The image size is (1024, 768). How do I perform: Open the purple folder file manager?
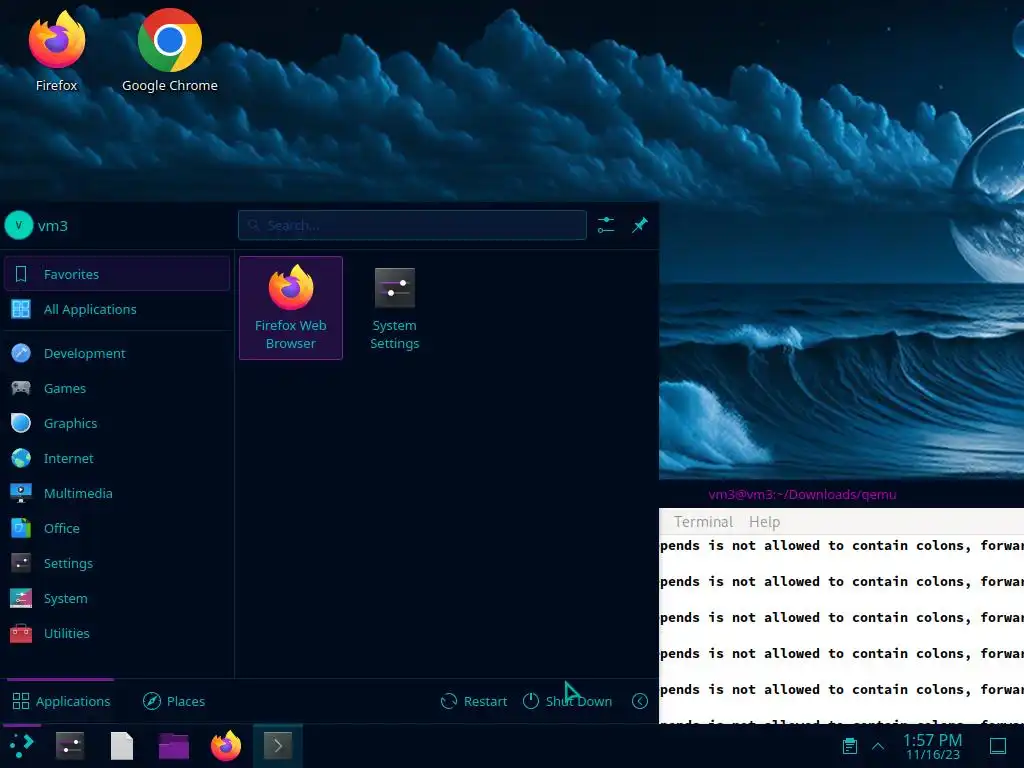tap(174, 746)
